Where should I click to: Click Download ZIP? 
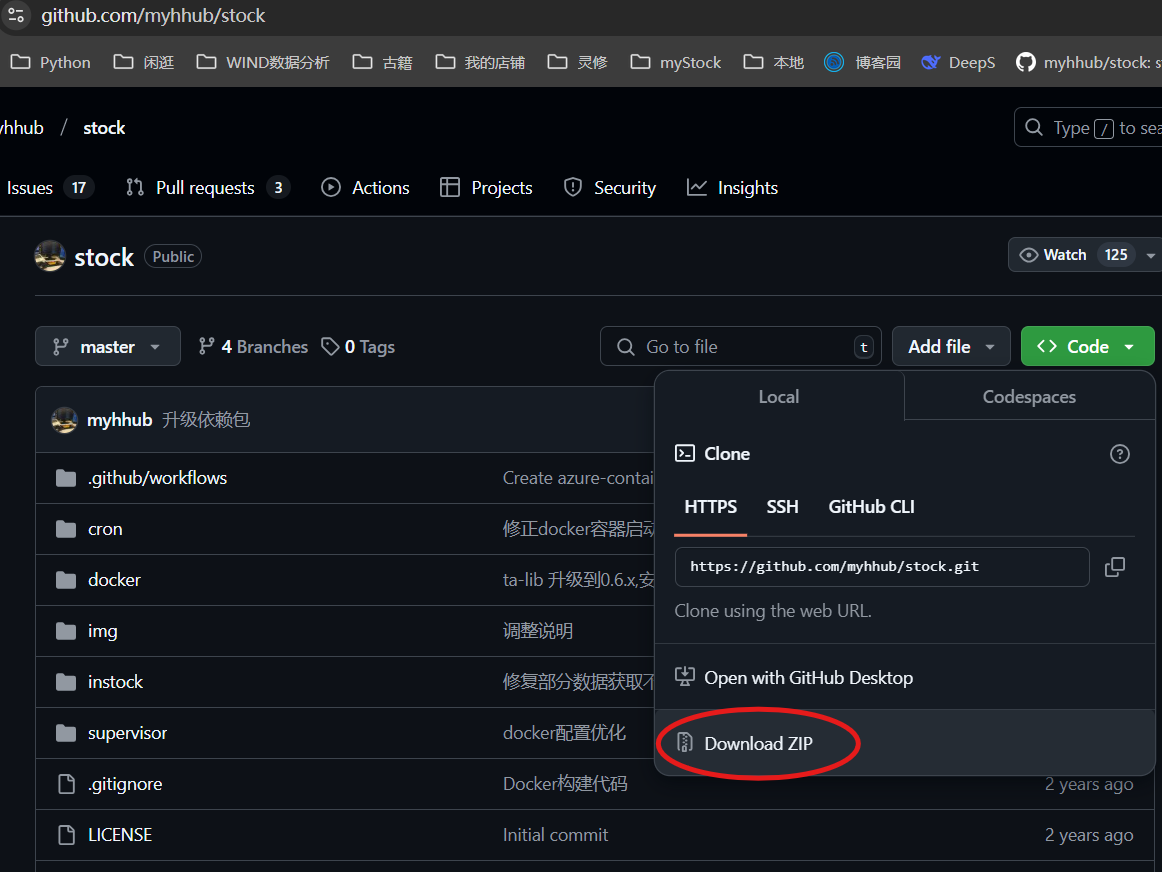pos(904,743)
